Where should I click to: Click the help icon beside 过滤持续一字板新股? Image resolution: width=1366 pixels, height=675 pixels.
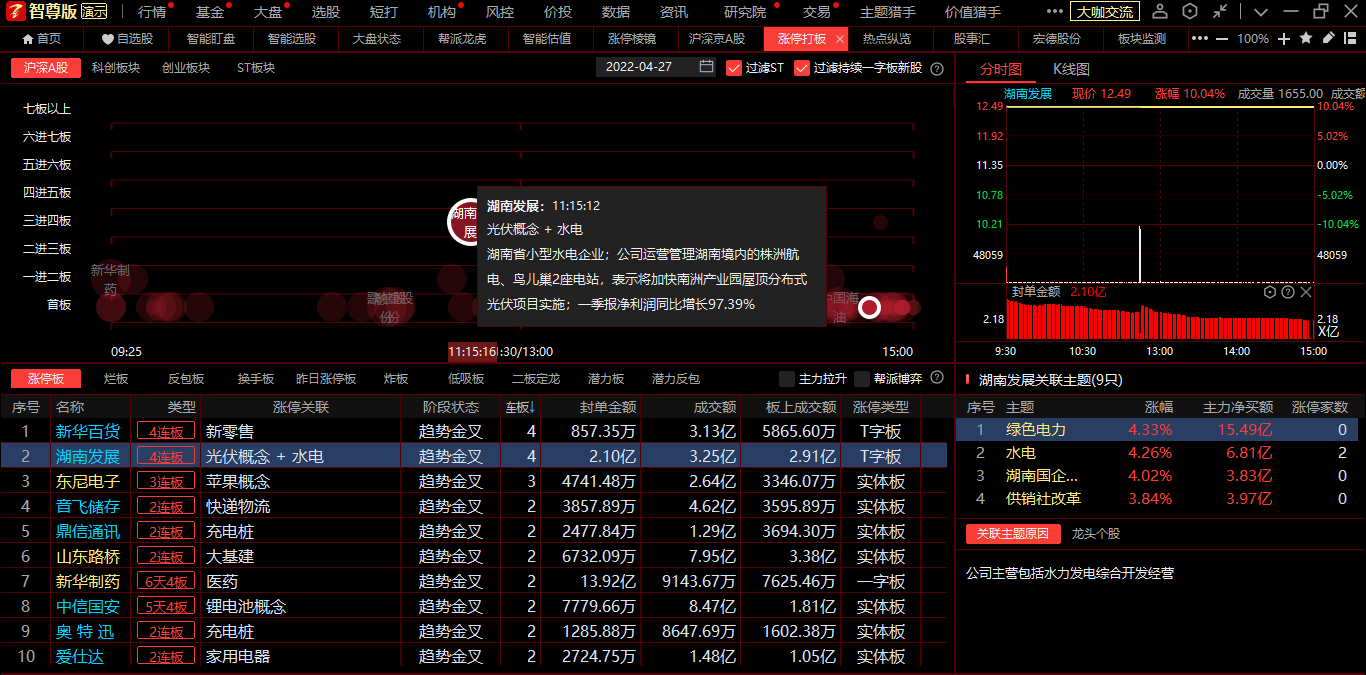(x=937, y=69)
